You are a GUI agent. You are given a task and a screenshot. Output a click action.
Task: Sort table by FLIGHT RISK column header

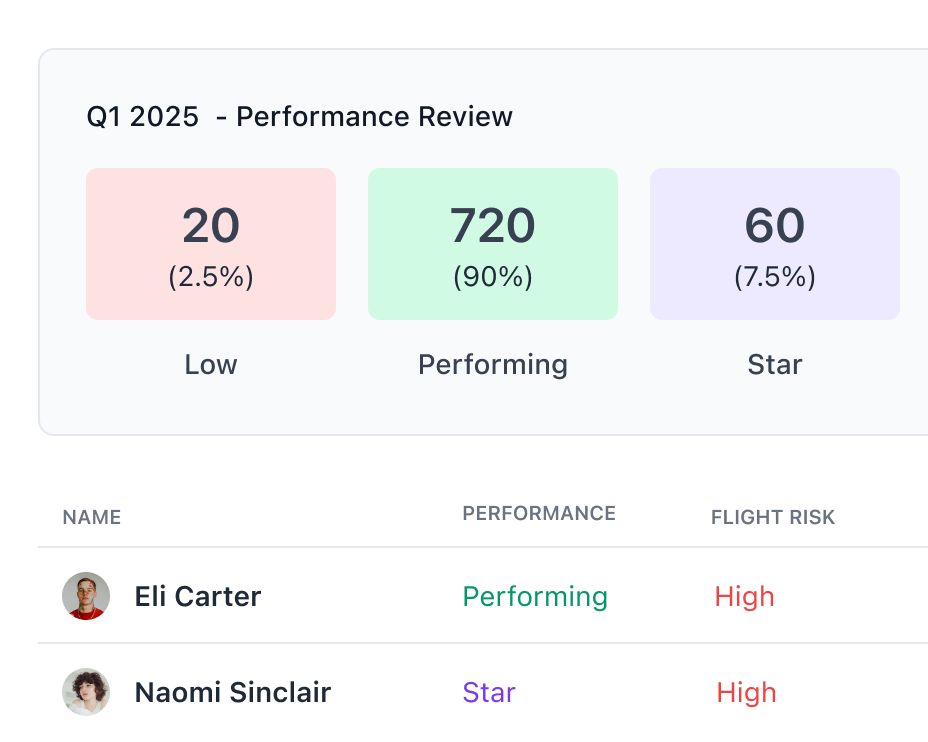tap(773, 517)
